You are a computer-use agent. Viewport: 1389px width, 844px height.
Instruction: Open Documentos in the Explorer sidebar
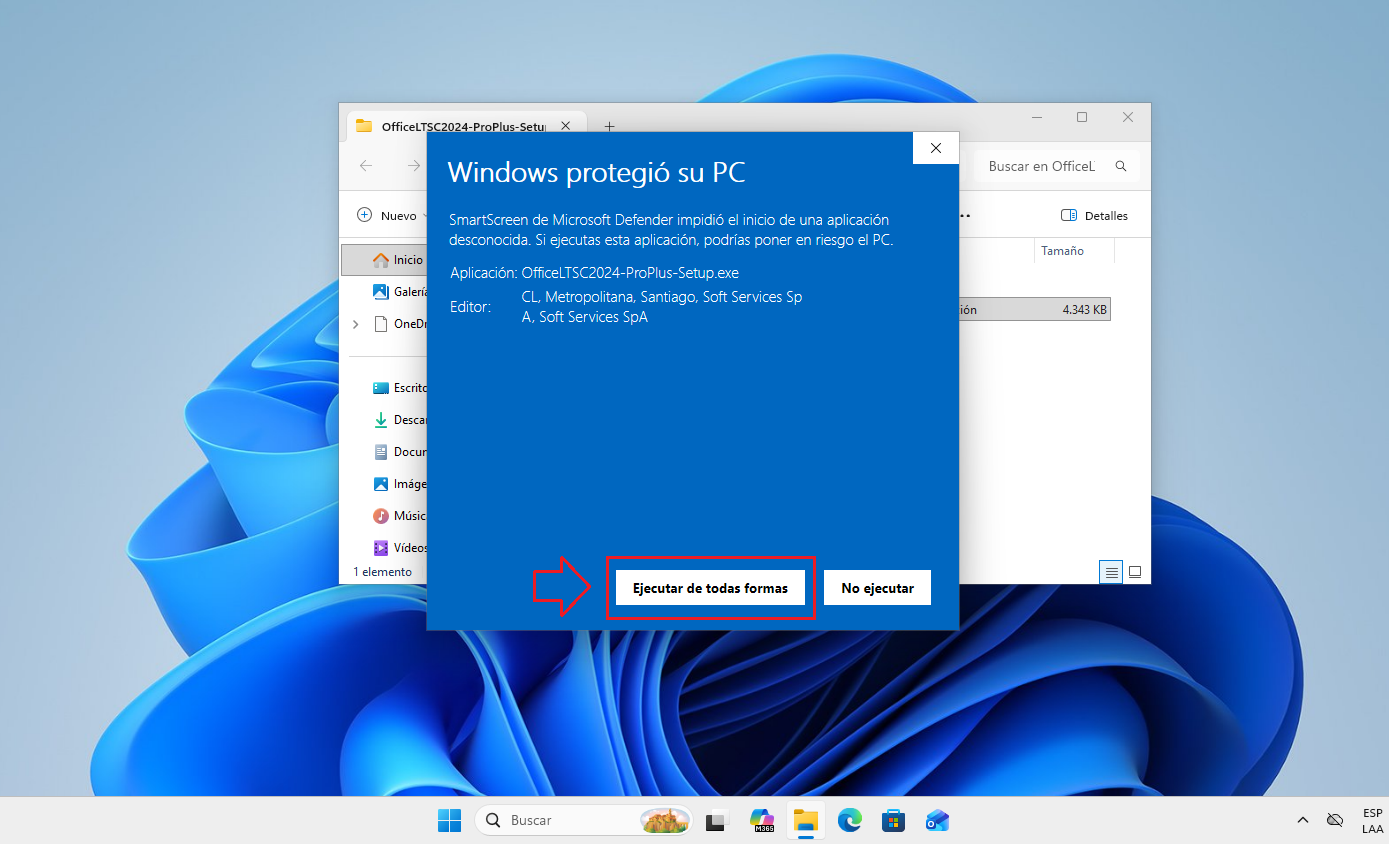pyautogui.click(x=400, y=451)
